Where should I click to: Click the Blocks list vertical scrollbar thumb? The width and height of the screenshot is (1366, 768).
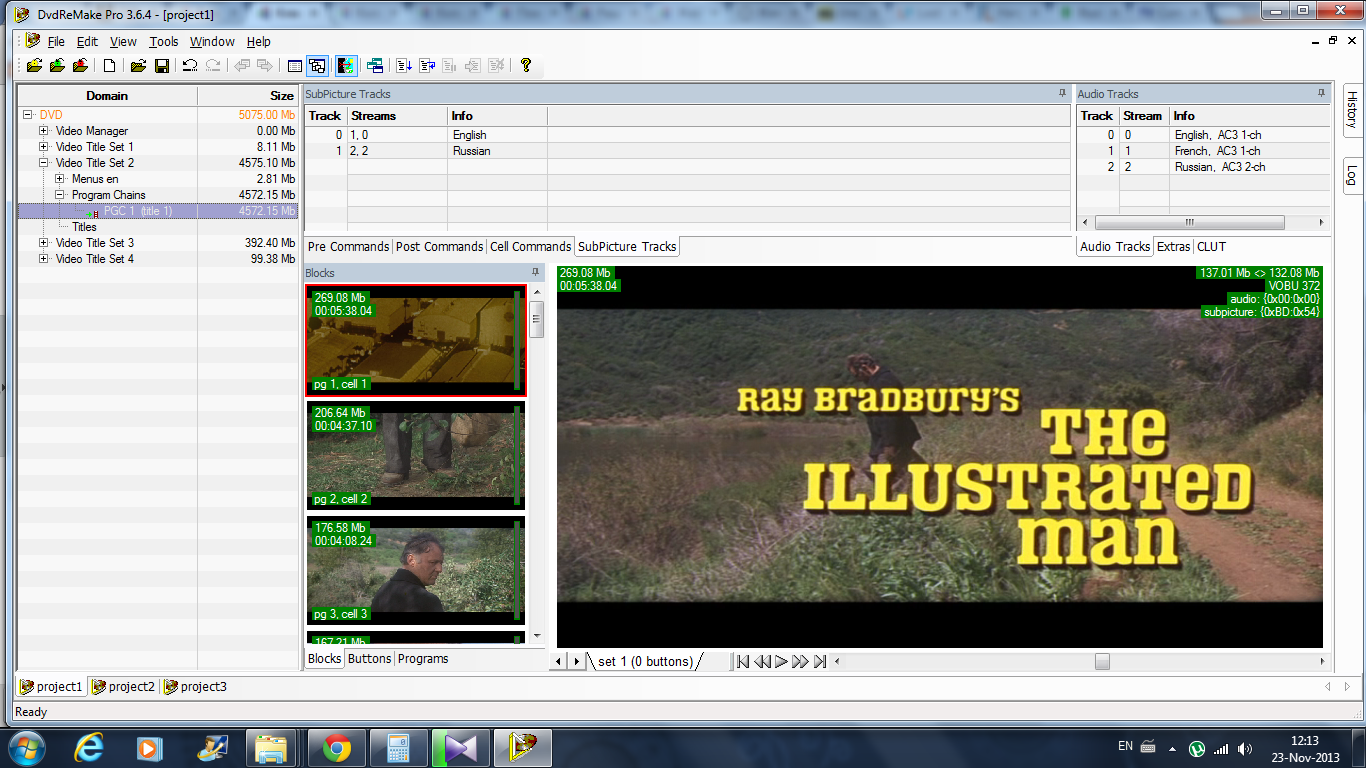tap(536, 320)
